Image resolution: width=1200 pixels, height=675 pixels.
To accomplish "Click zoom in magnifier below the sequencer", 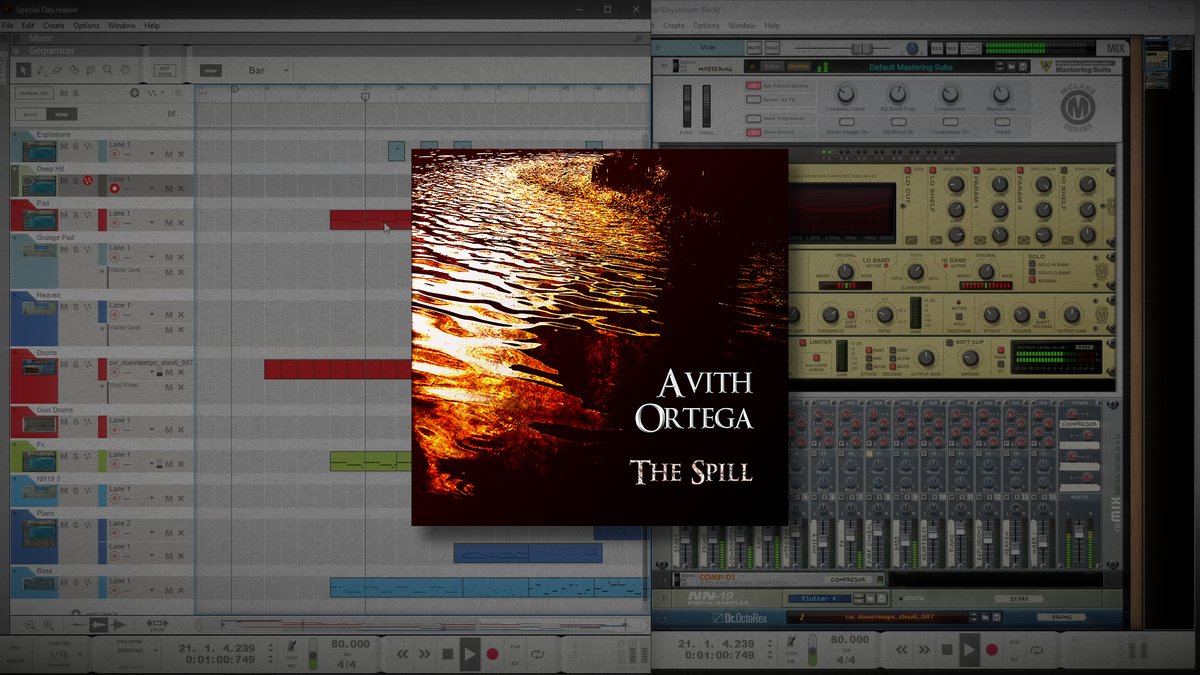I will tap(48, 624).
